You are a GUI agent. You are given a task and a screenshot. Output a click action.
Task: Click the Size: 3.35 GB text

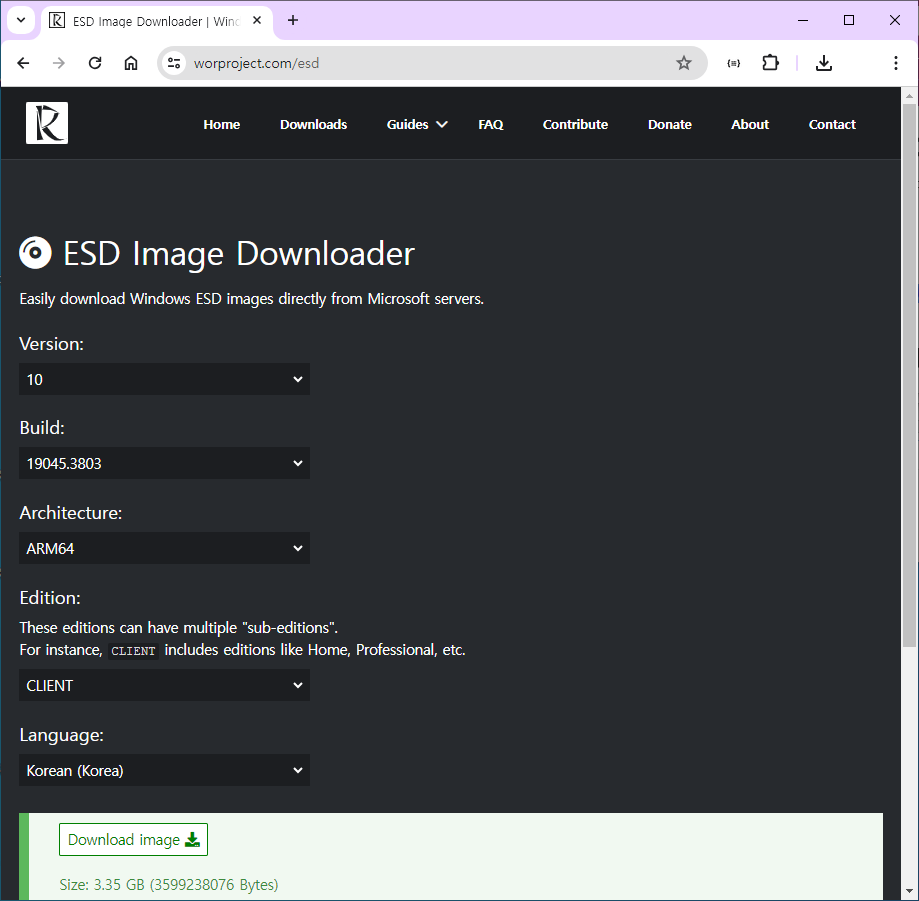coord(169,884)
